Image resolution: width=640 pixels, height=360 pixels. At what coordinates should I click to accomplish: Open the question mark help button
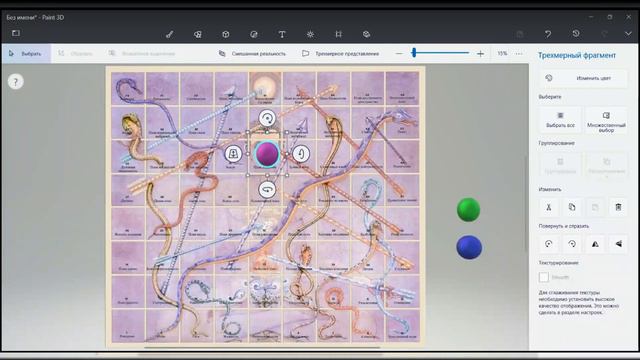point(16,82)
